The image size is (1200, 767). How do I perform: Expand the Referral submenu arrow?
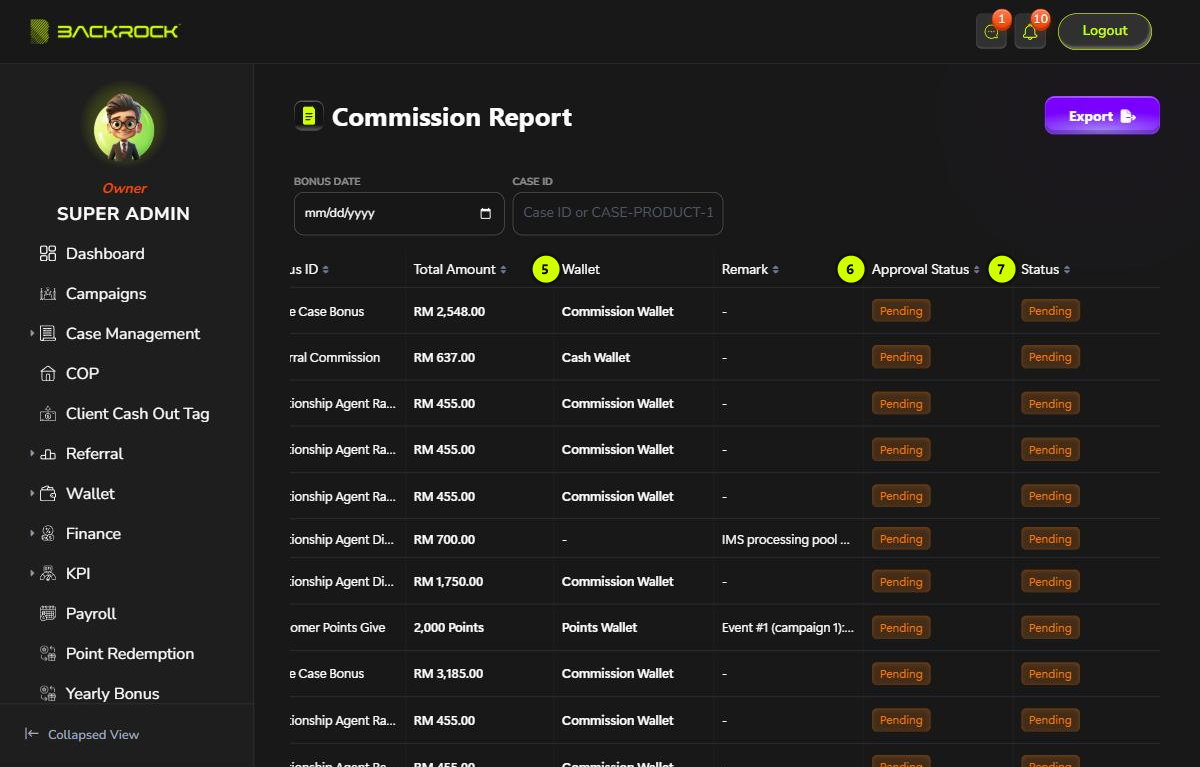(x=32, y=454)
